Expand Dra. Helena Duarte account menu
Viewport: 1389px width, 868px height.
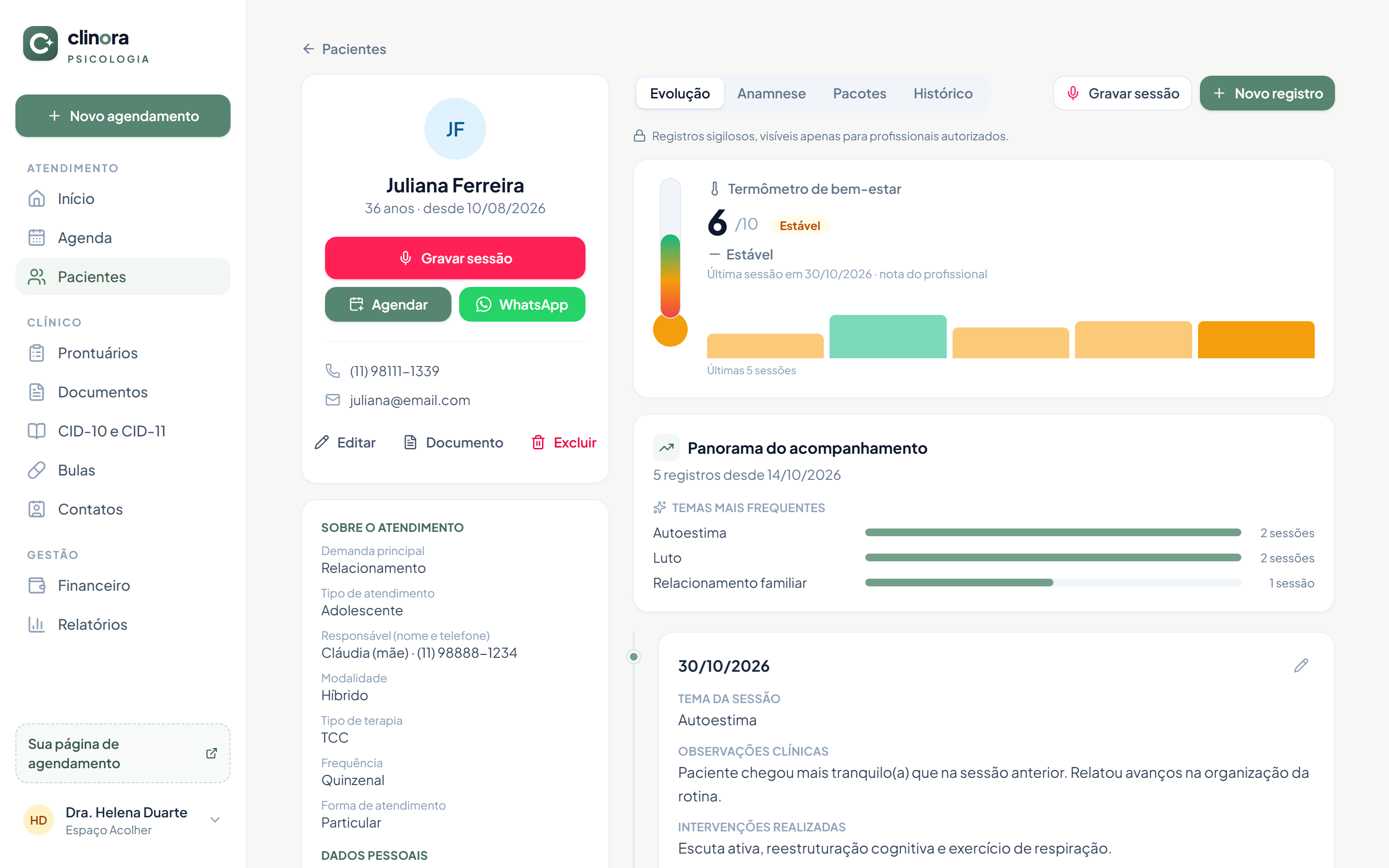pyautogui.click(x=215, y=820)
